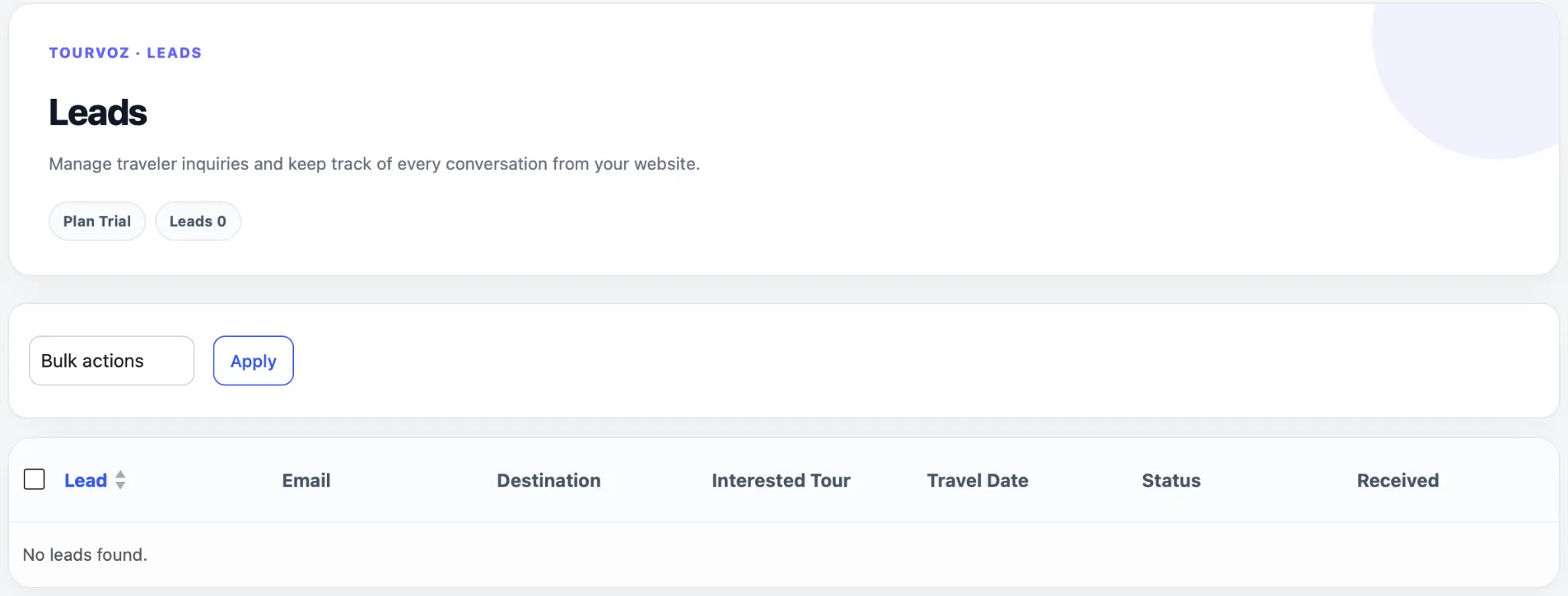The image size is (1568, 596).
Task: Click the ascending sort arrow beside Lead
Action: 120,475
